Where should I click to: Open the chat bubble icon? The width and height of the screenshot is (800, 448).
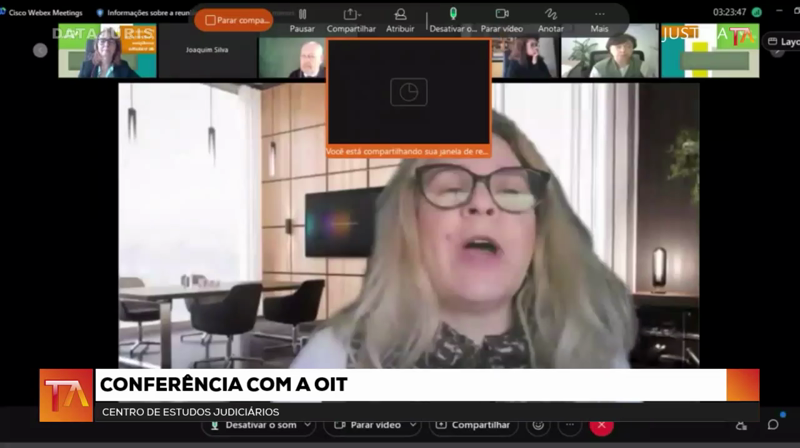(x=773, y=425)
